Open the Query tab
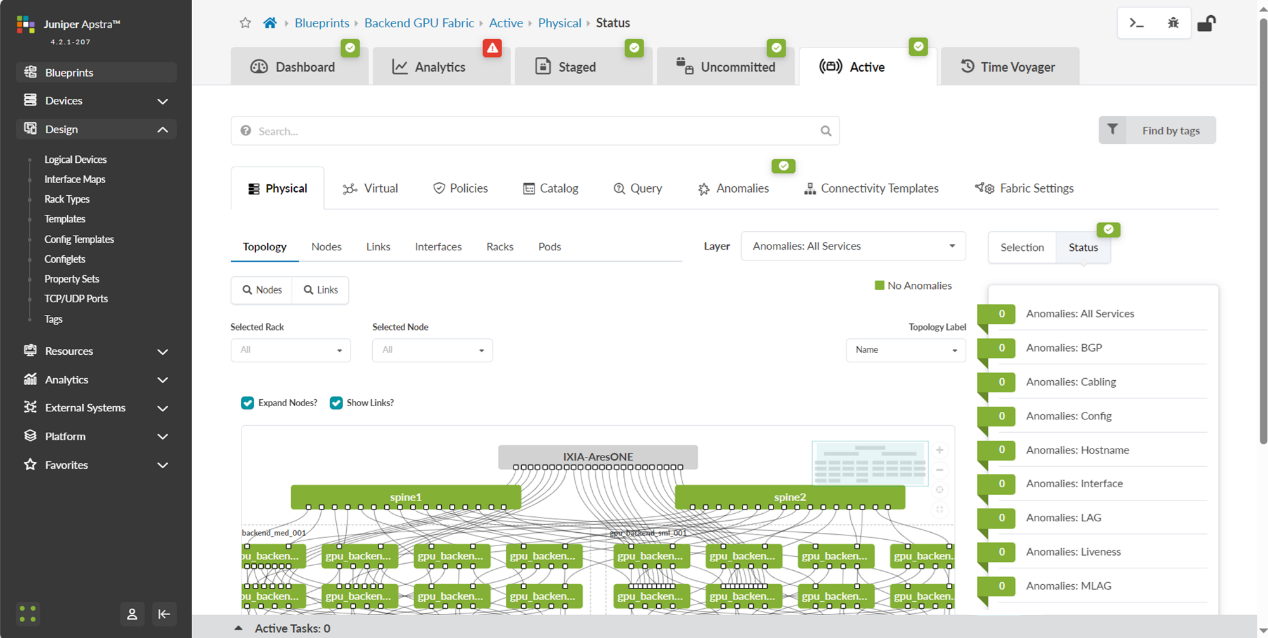 [x=638, y=188]
